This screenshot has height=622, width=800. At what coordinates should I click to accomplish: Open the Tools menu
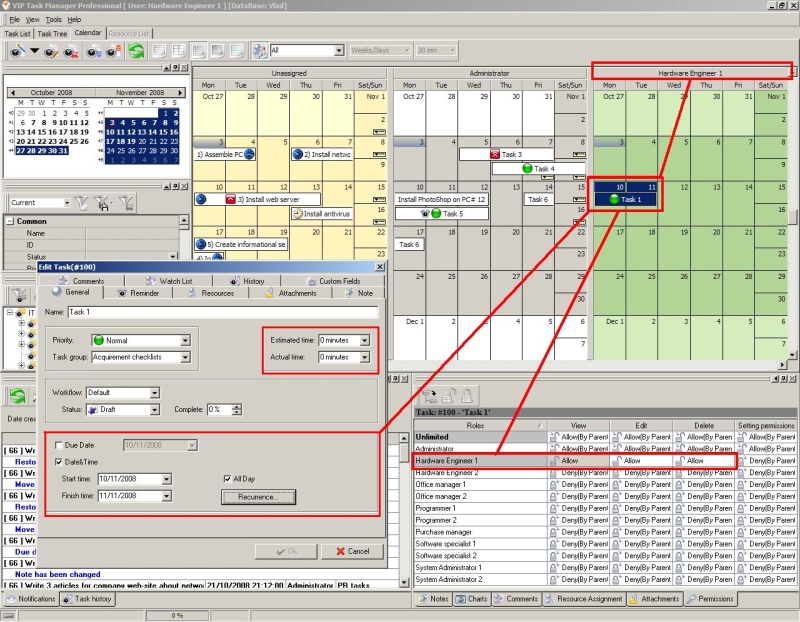click(x=54, y=19)
